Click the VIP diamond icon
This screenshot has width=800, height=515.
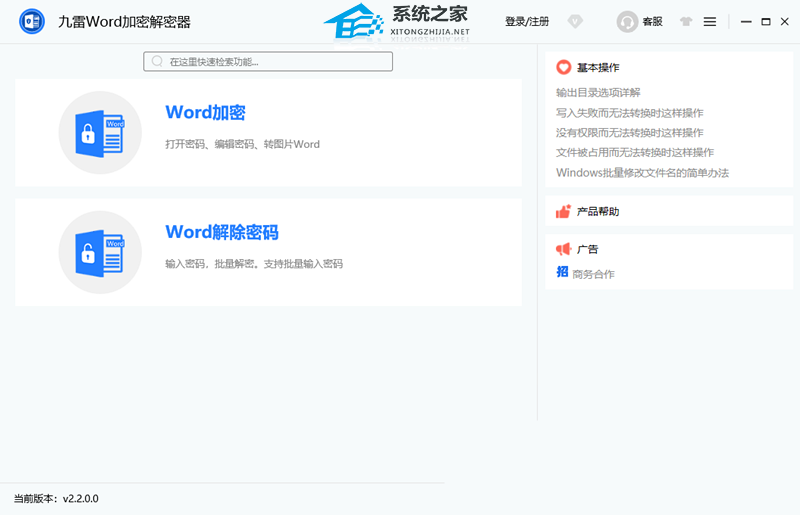pos(574,21)
